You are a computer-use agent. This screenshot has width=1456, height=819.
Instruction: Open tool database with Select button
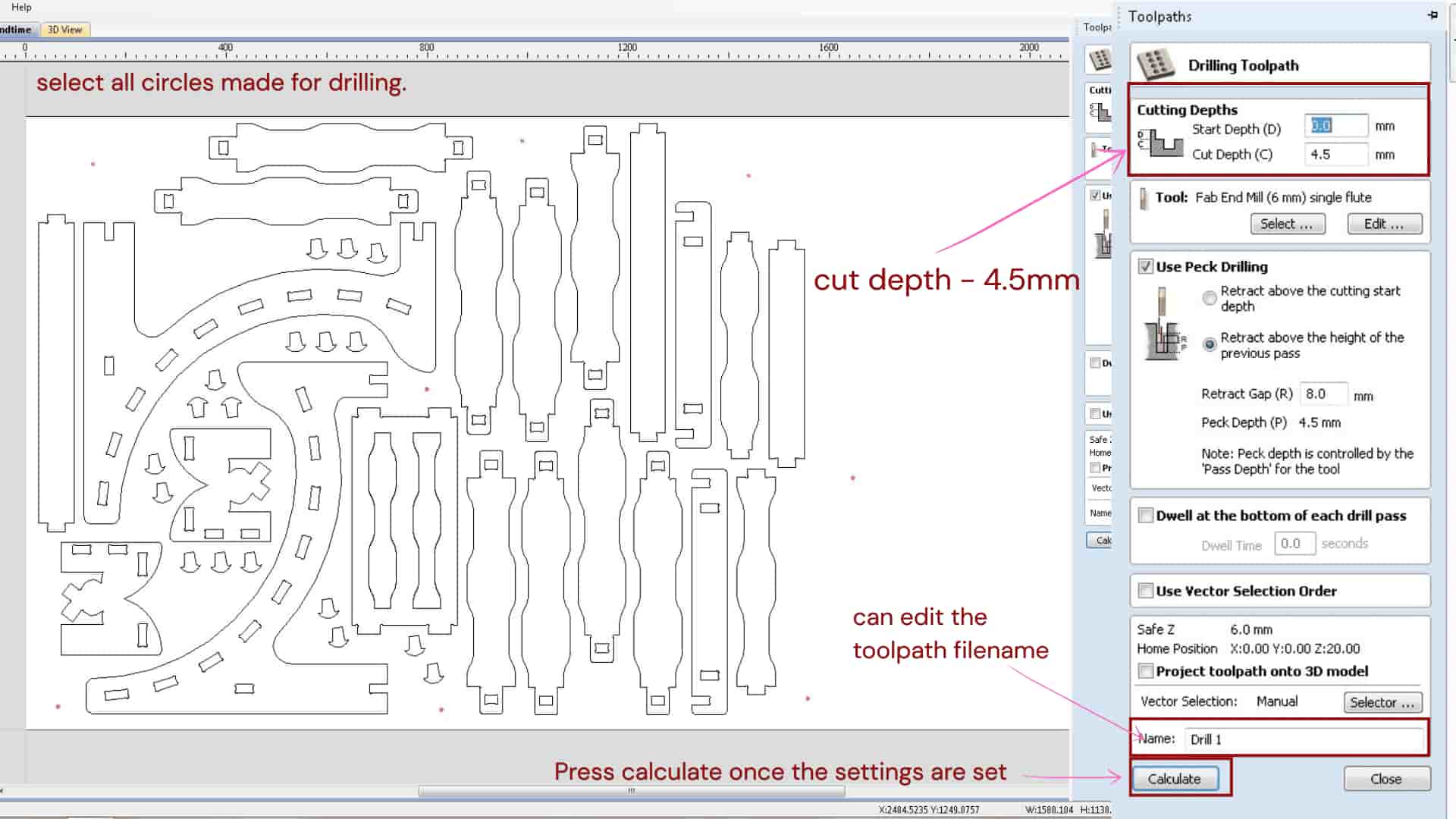(1287, 224)
